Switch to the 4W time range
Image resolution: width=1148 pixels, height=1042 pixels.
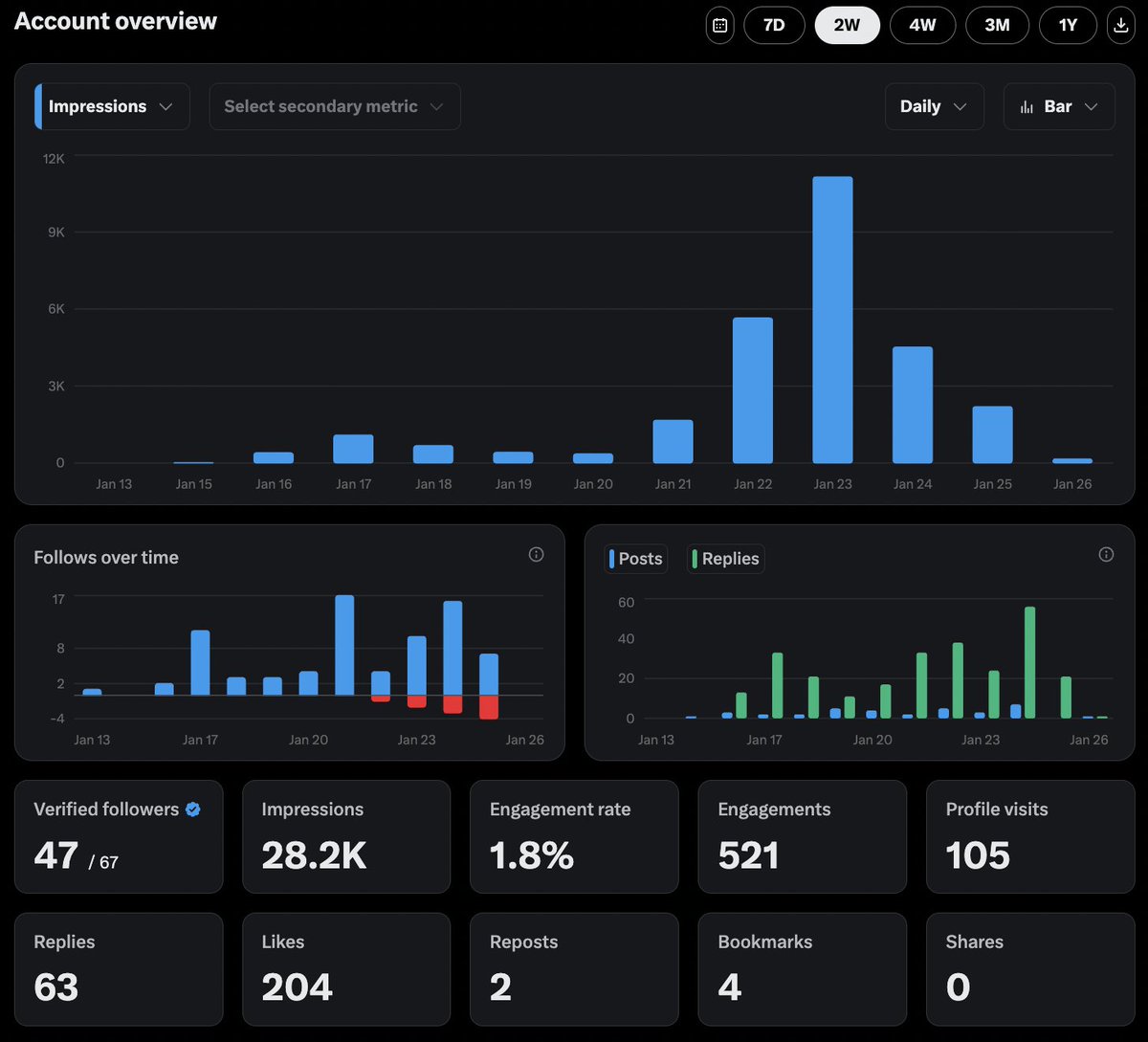(922, 25)
